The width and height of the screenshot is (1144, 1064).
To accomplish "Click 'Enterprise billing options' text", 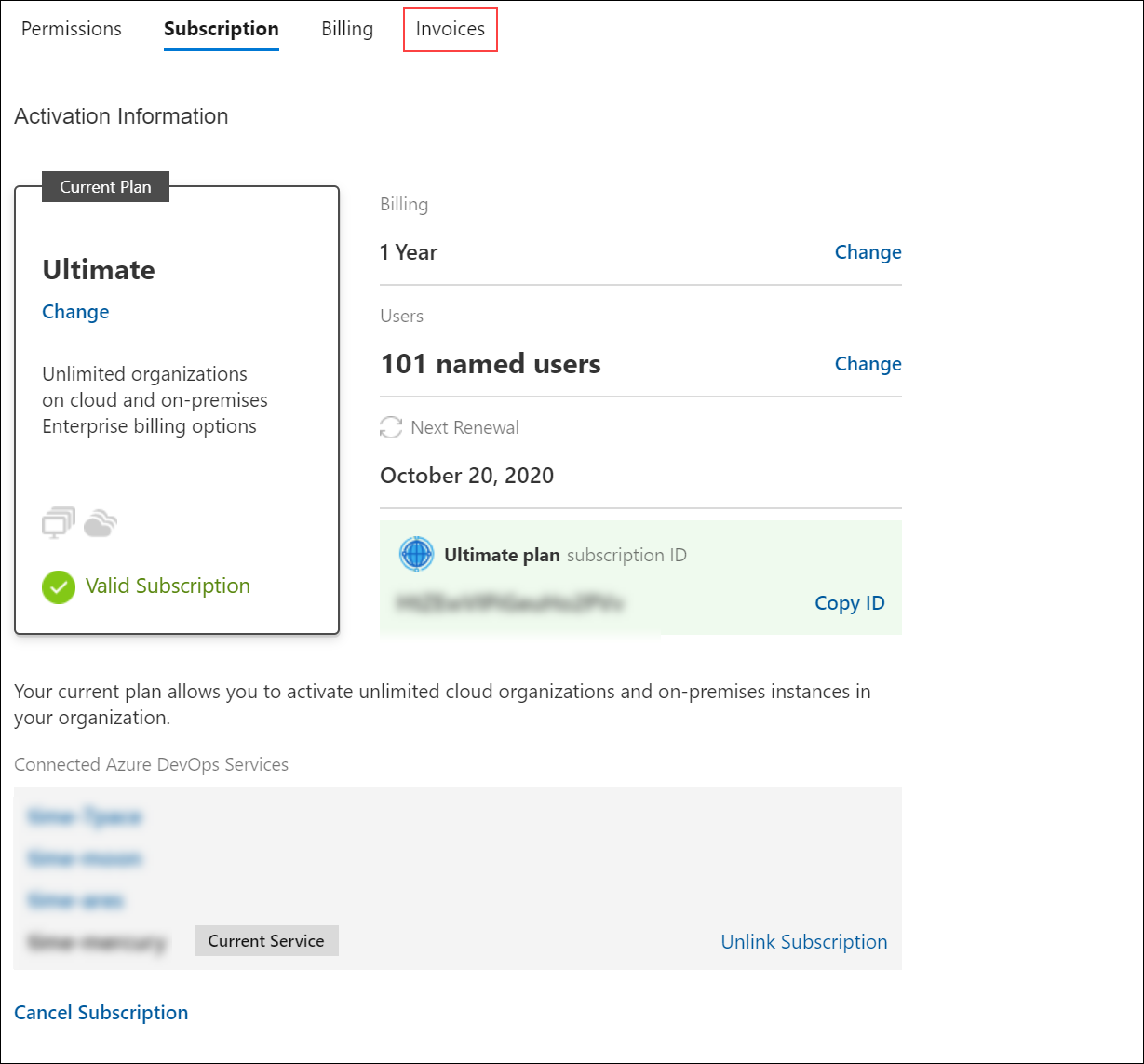I will (150, 426).
